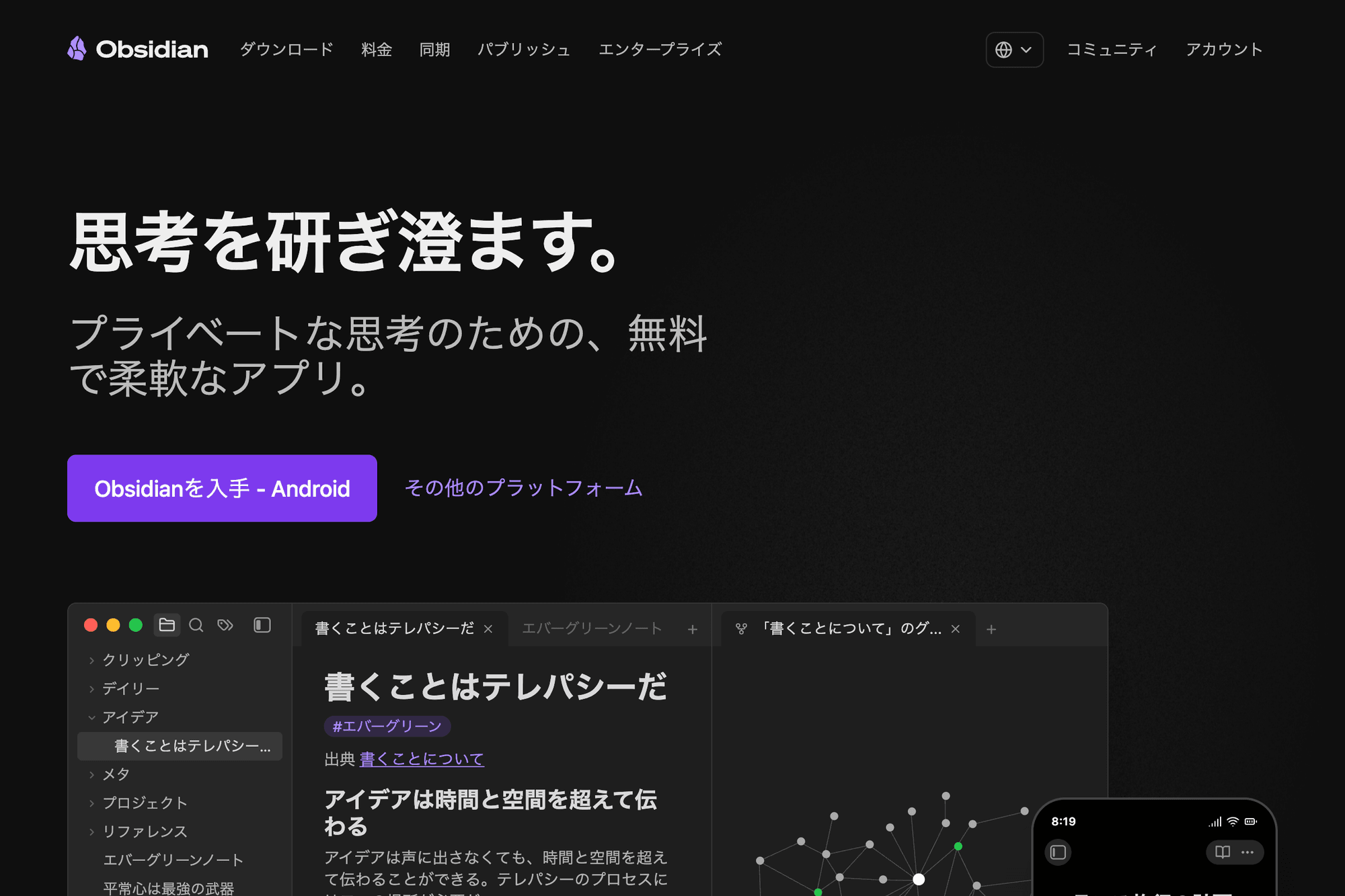The width and height of the screenshot is (1345, 896).
Task: Visit the コミュニティ link
Action: [1112, 49]
